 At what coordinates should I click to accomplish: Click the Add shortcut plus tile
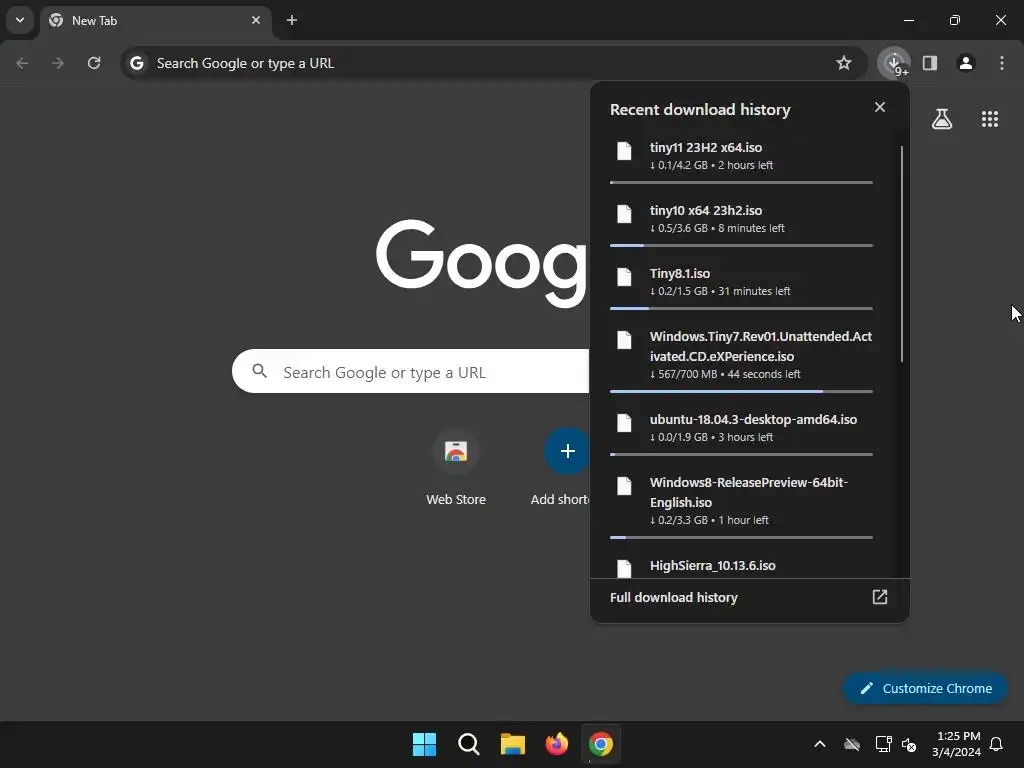567,451
